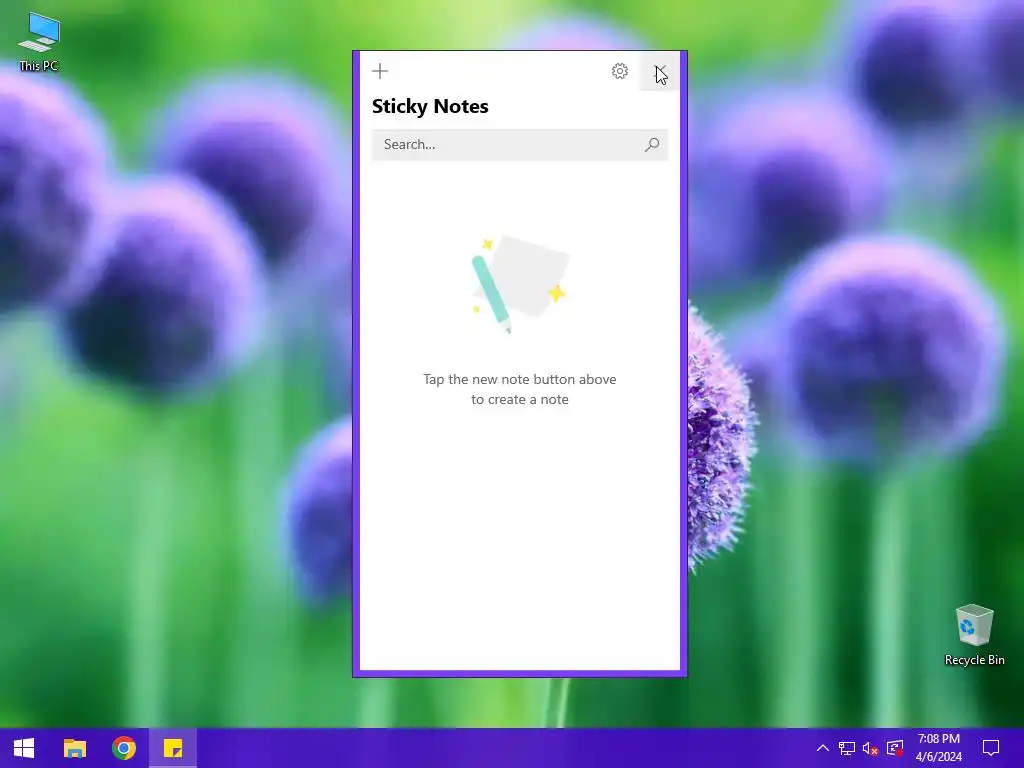
Task: Select the Recycle Bin desktop icon
Action: pos(974,635)
